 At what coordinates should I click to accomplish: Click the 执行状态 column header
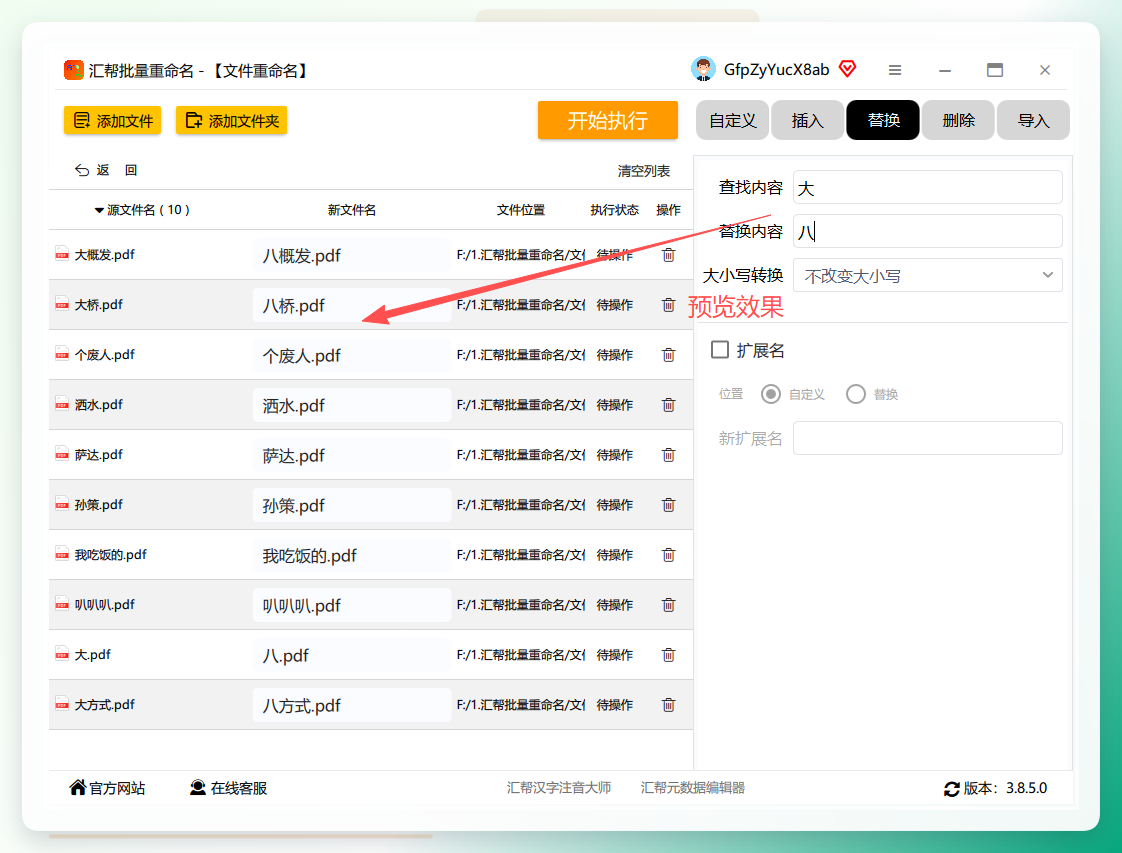(614, 210)
